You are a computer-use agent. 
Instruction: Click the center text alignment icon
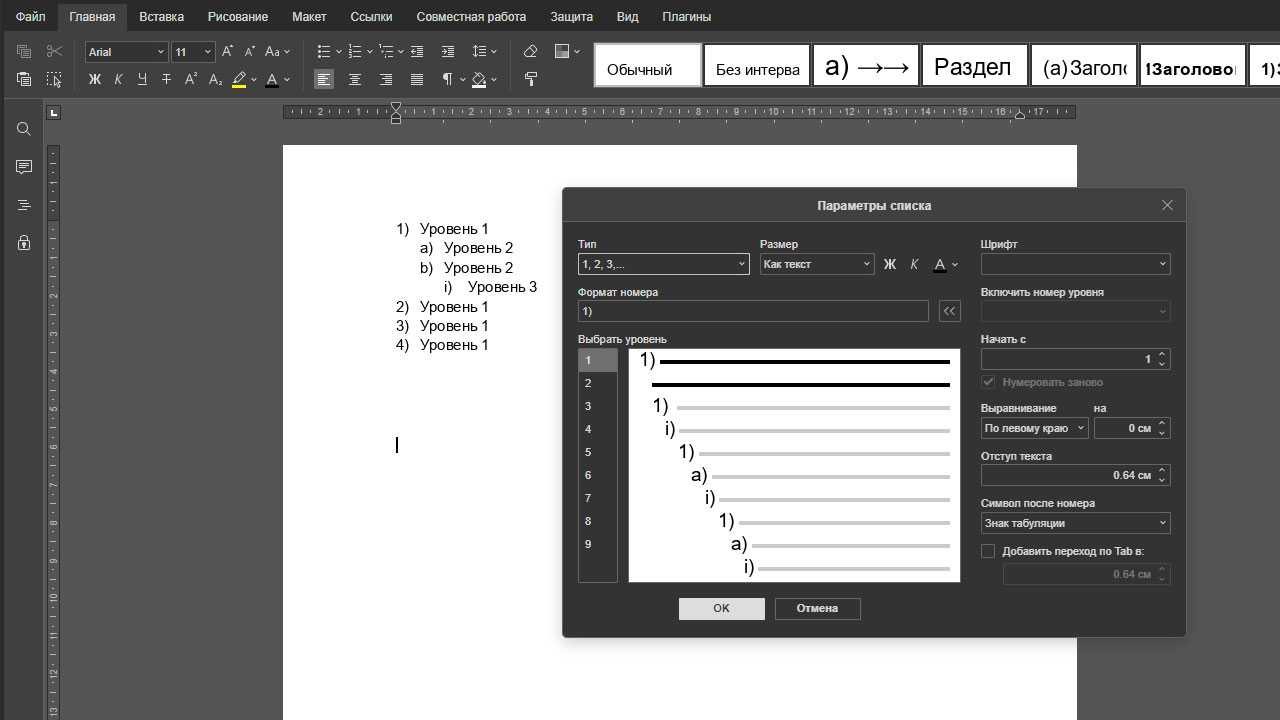click(355, 80)
